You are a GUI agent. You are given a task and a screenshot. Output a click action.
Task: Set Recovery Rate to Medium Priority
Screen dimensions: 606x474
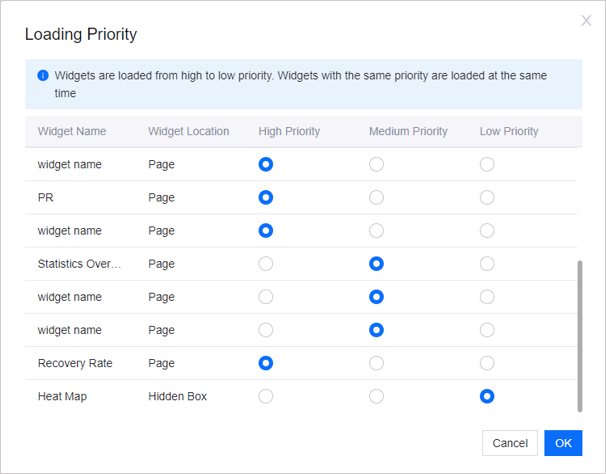(376, 363)
